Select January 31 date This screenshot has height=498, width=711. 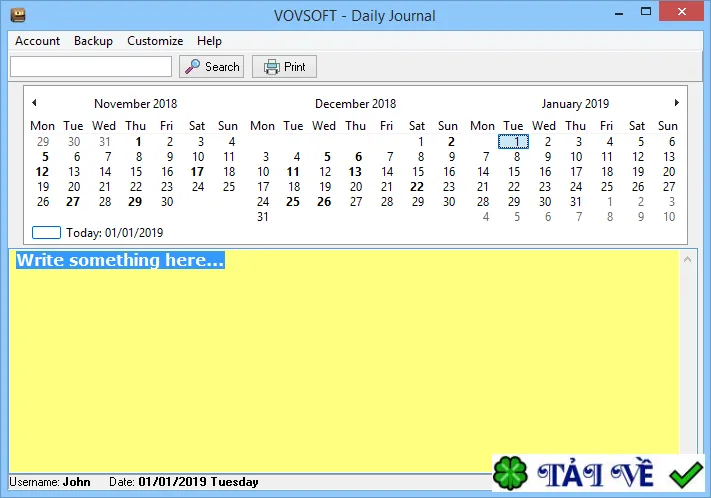pyautogui.click(x=576, y=202)
